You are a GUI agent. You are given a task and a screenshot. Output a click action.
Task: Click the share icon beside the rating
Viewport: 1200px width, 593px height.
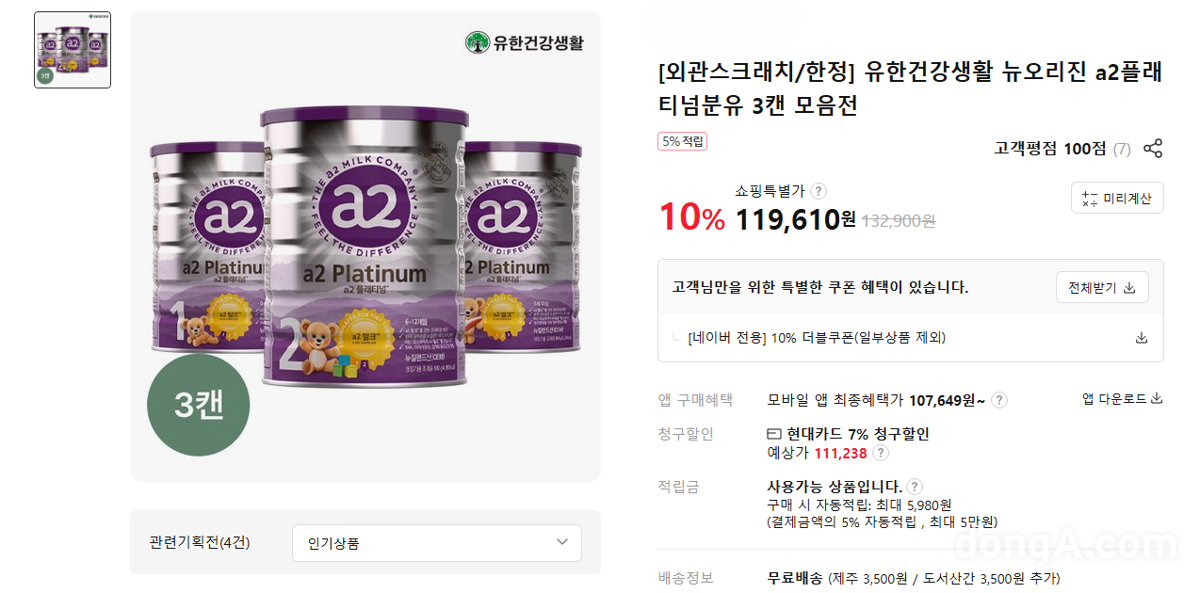click(1152, 148)
